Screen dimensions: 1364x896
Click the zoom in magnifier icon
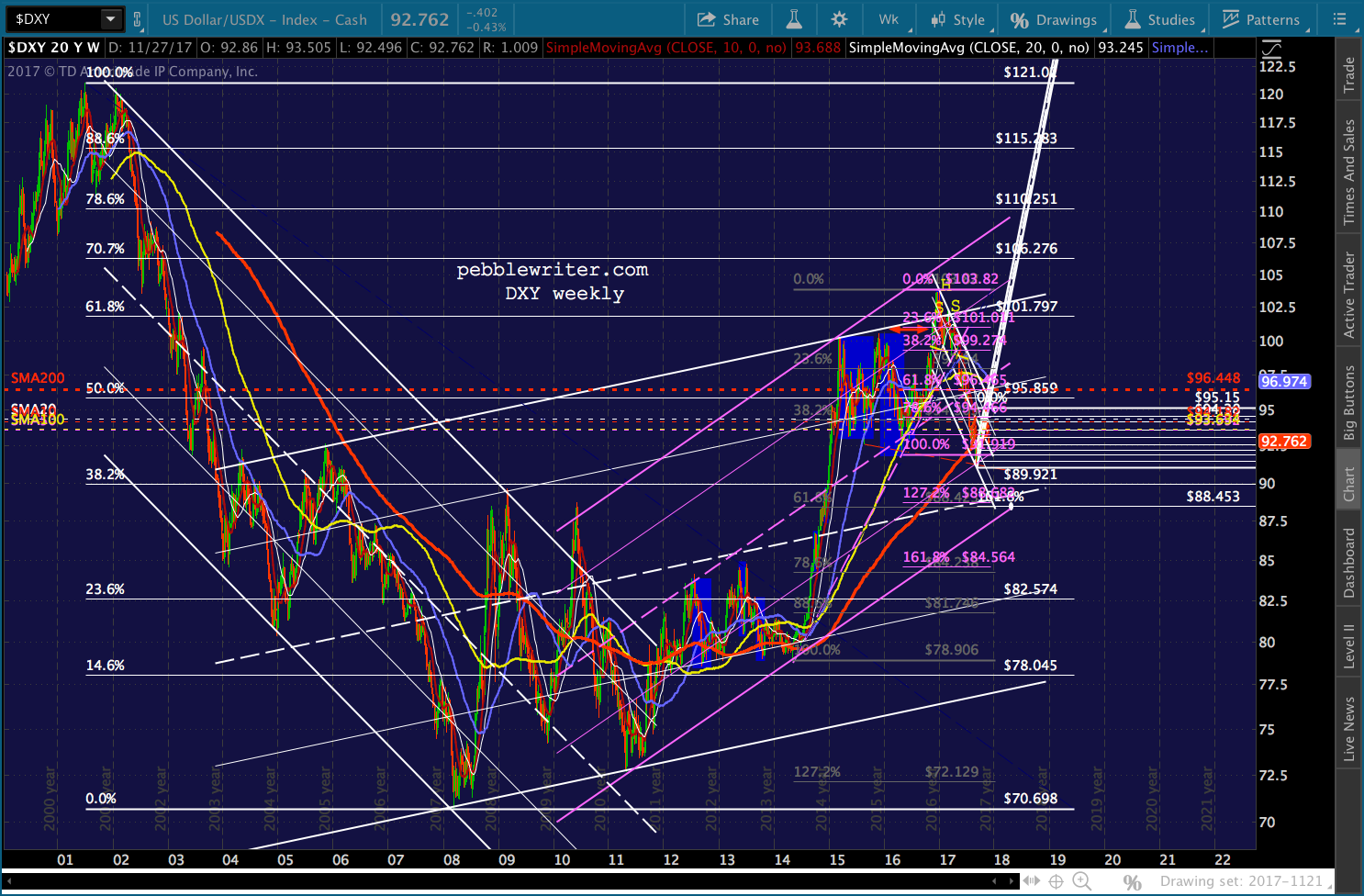coord(1082,881)
